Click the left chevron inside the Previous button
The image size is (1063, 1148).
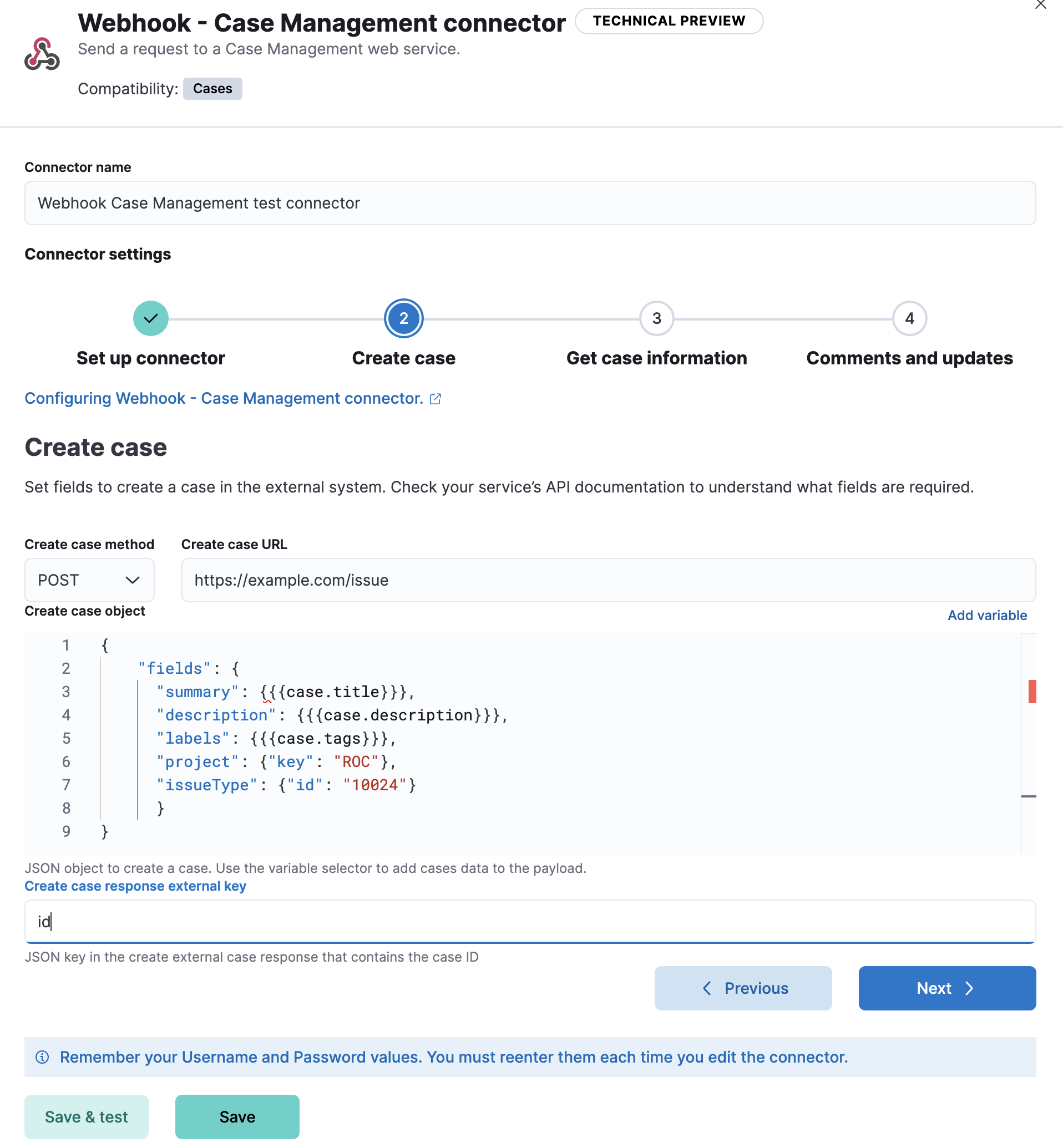coord(707,988)
